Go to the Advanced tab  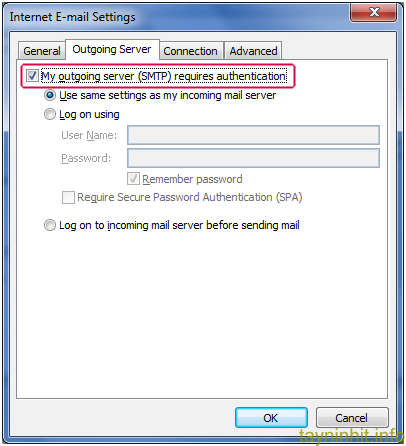253,51
